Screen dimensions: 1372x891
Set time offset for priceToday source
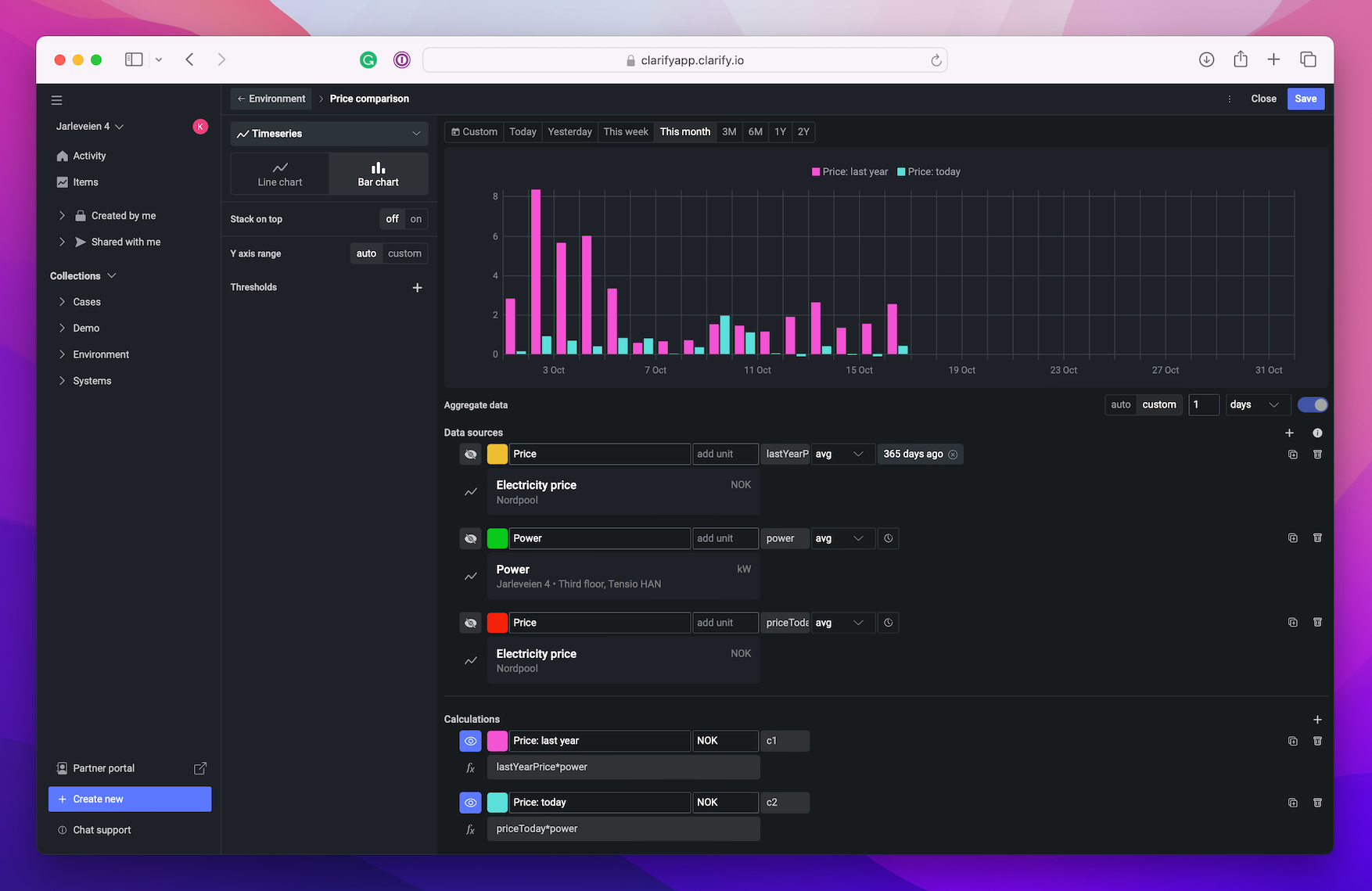[888, 623]
